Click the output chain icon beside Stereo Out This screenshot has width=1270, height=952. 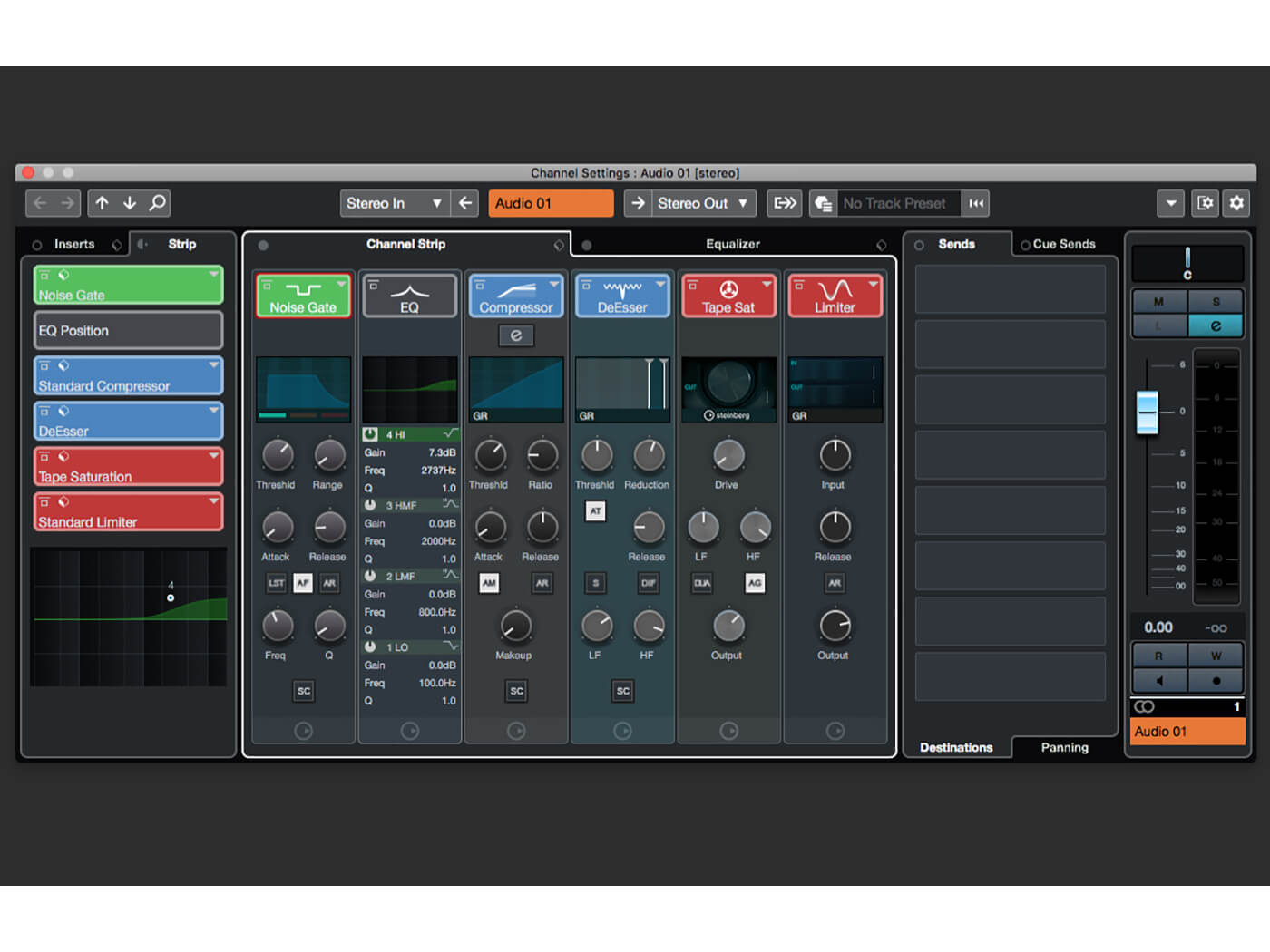[785, 203]
